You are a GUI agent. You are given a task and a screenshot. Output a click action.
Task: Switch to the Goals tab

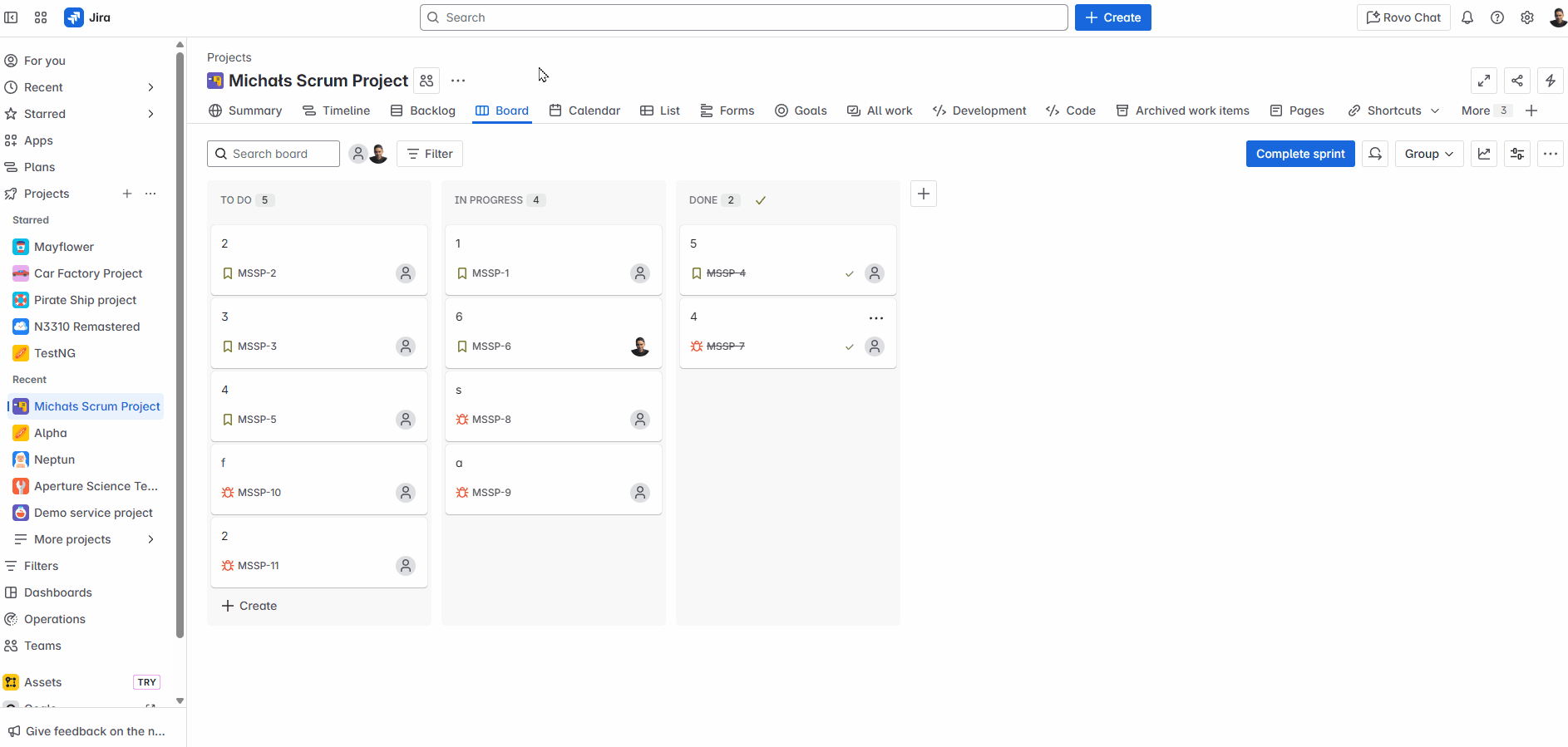click(x=801, y=111)
